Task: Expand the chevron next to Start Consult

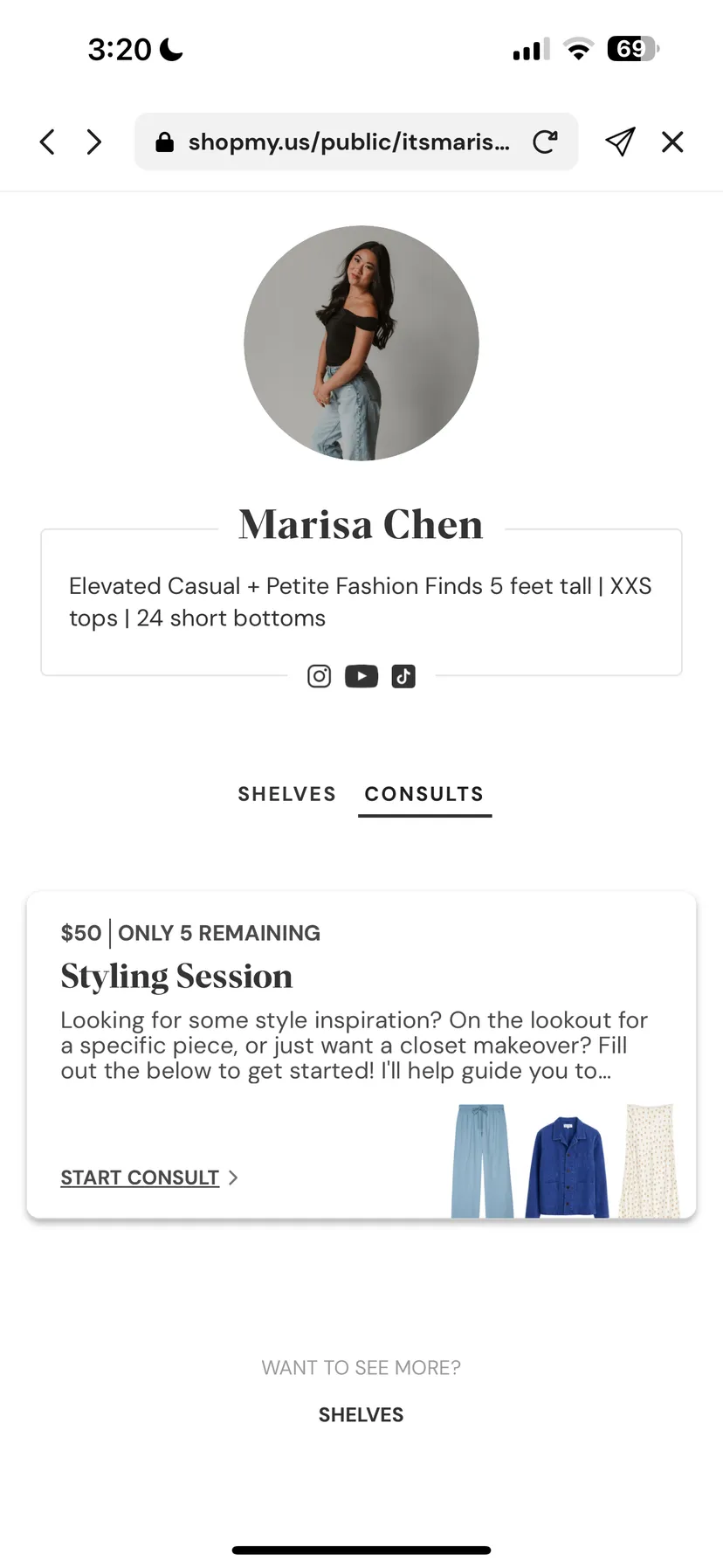Action: pos(233,1178)
